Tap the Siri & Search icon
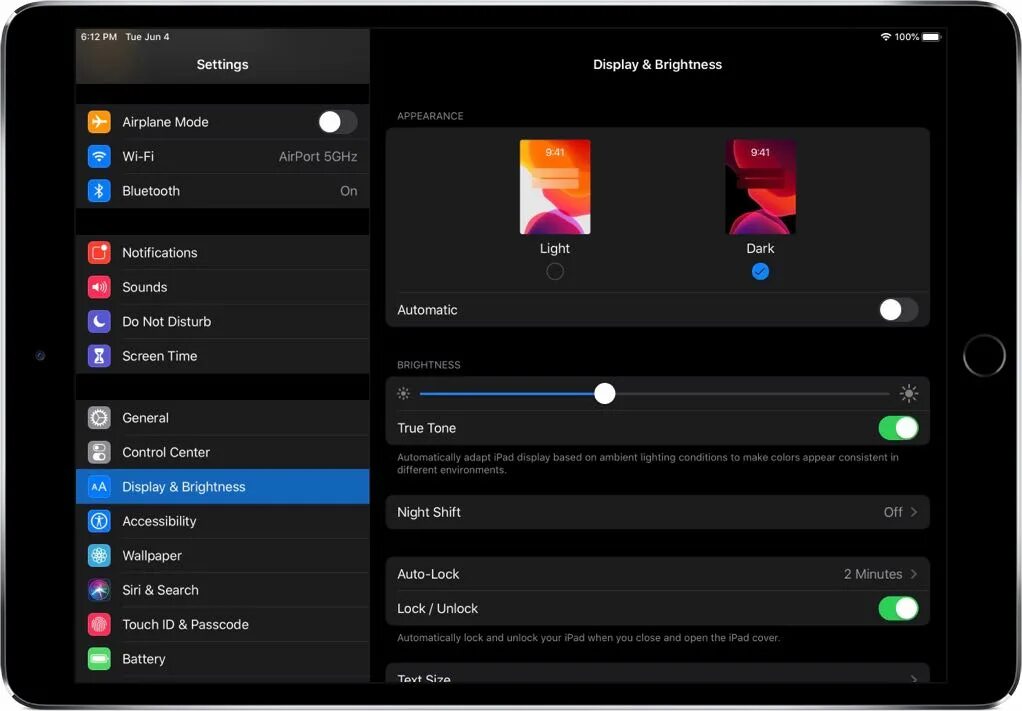 tap(99, 590)
